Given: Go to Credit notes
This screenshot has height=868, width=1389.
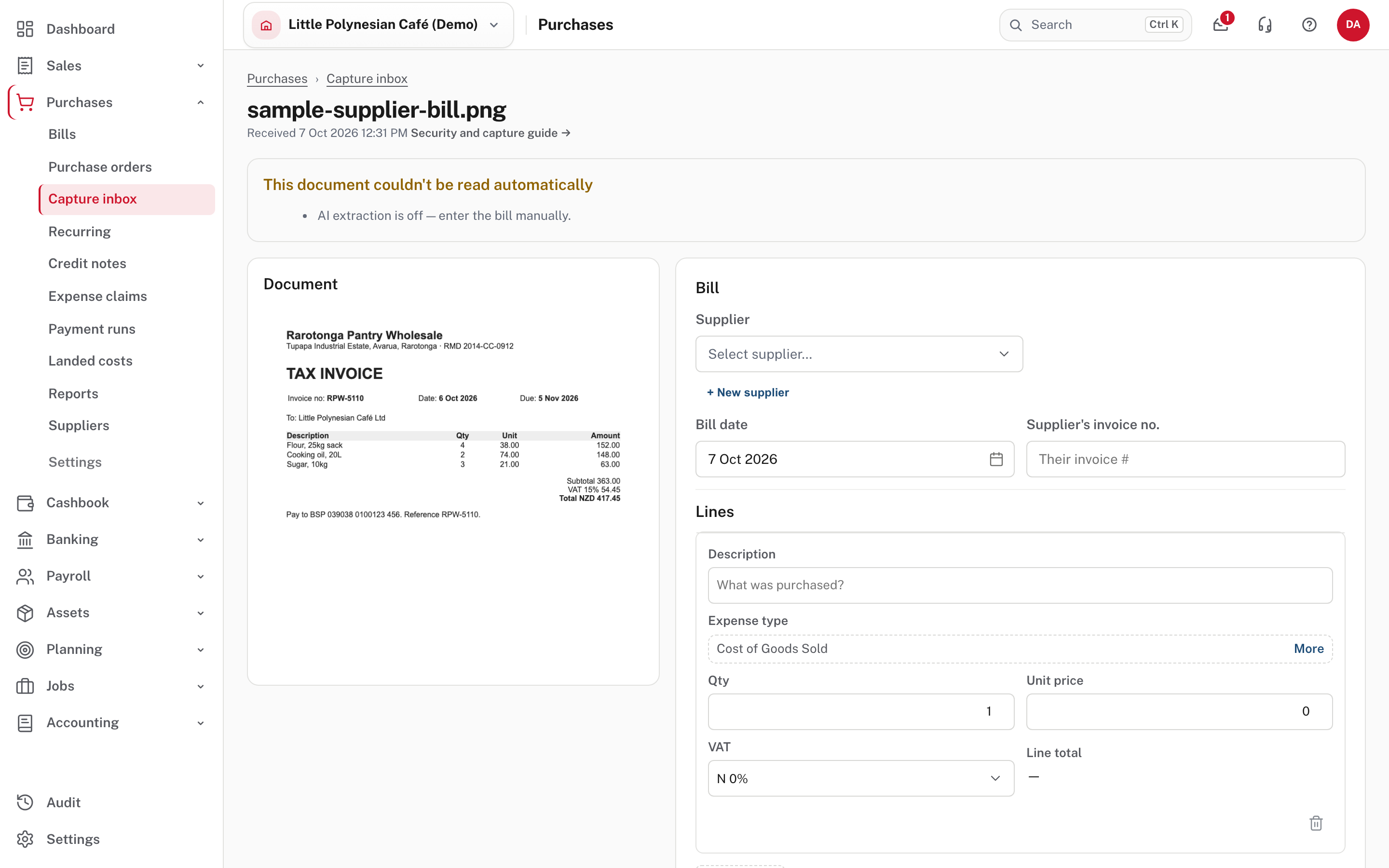Looking at the screenshot, I should pyautogui.click(x=87, y=263).
